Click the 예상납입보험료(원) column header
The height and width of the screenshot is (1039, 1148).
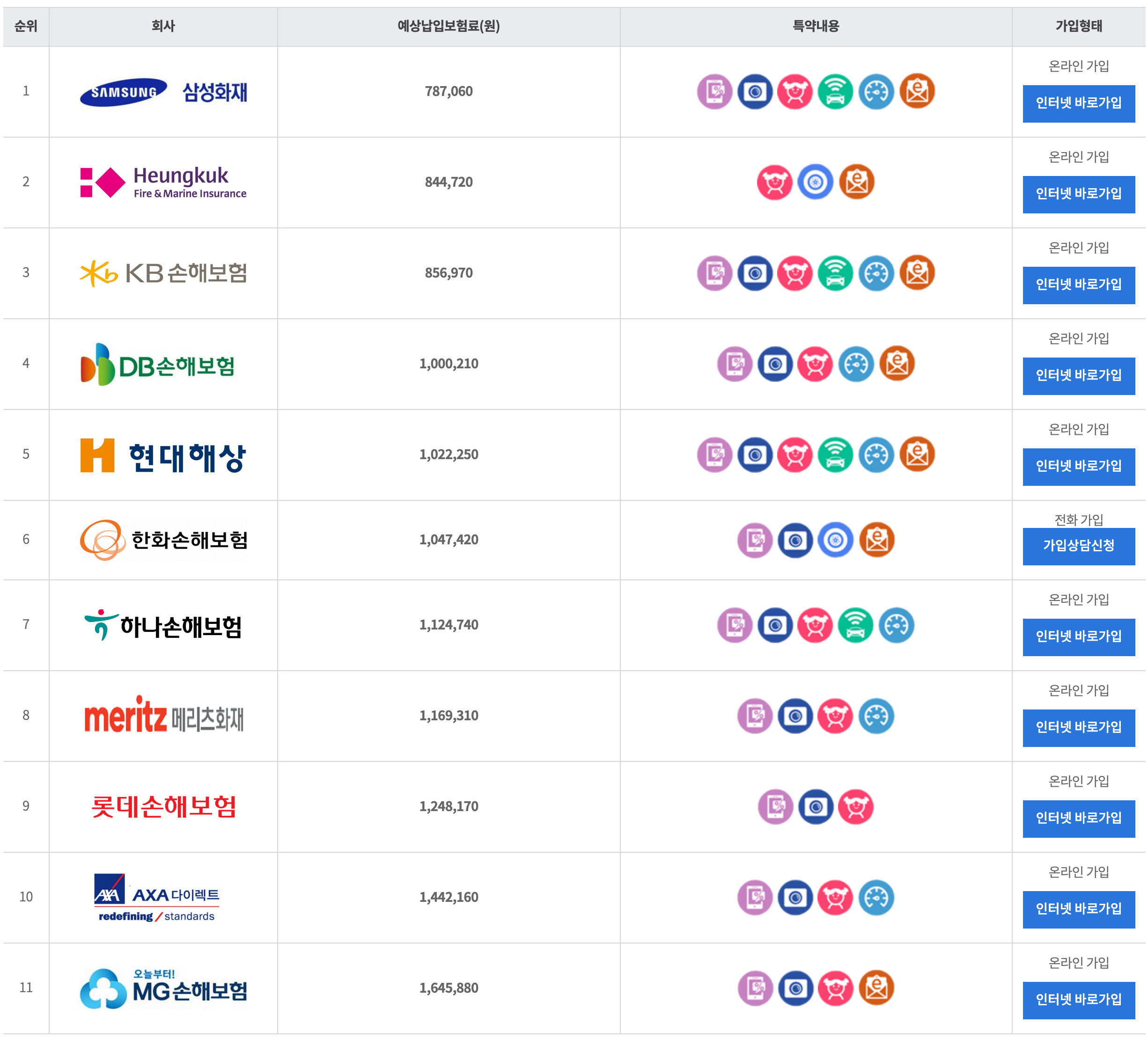[449, 26]
